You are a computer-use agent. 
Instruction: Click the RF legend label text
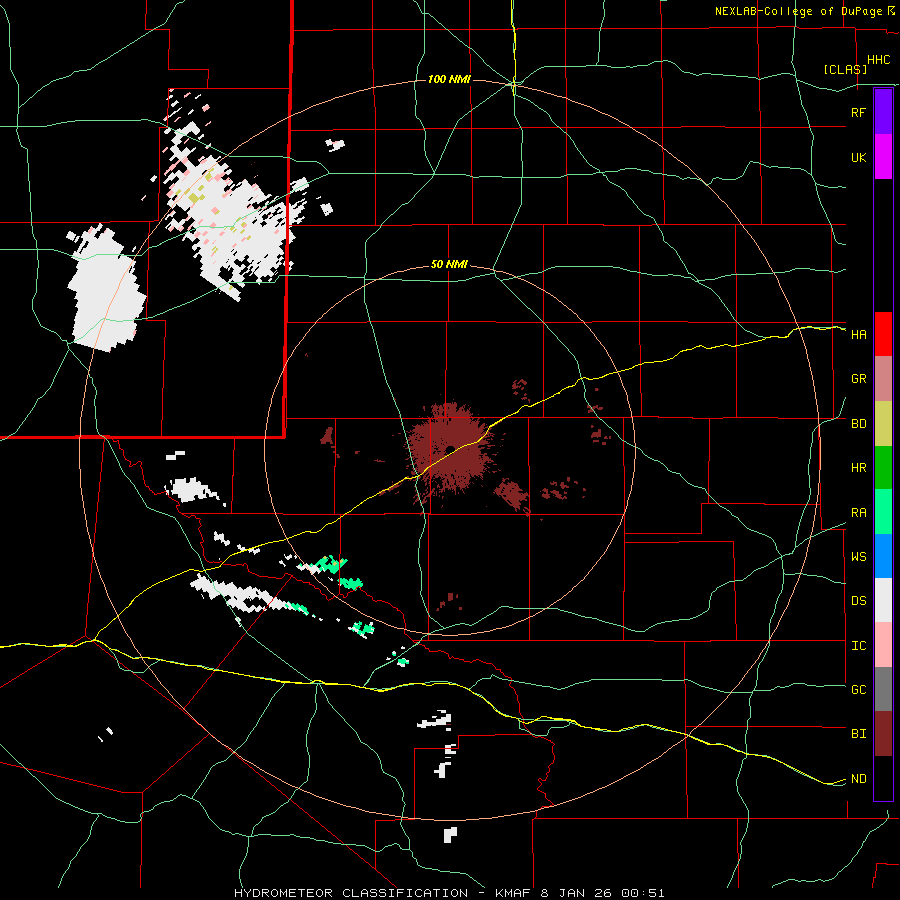[858, 112]
